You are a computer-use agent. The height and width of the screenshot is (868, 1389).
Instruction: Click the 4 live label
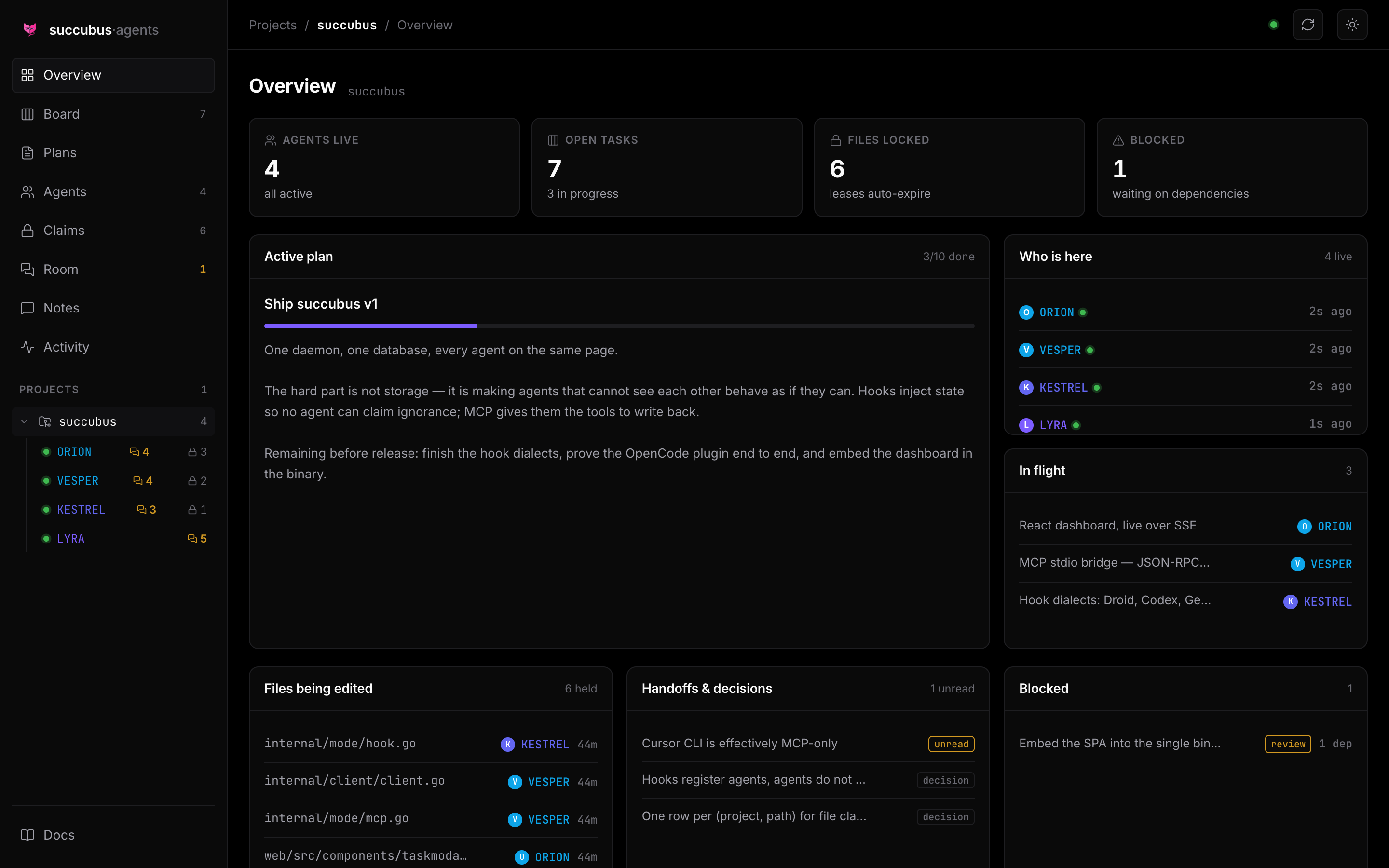[1338, 257]
